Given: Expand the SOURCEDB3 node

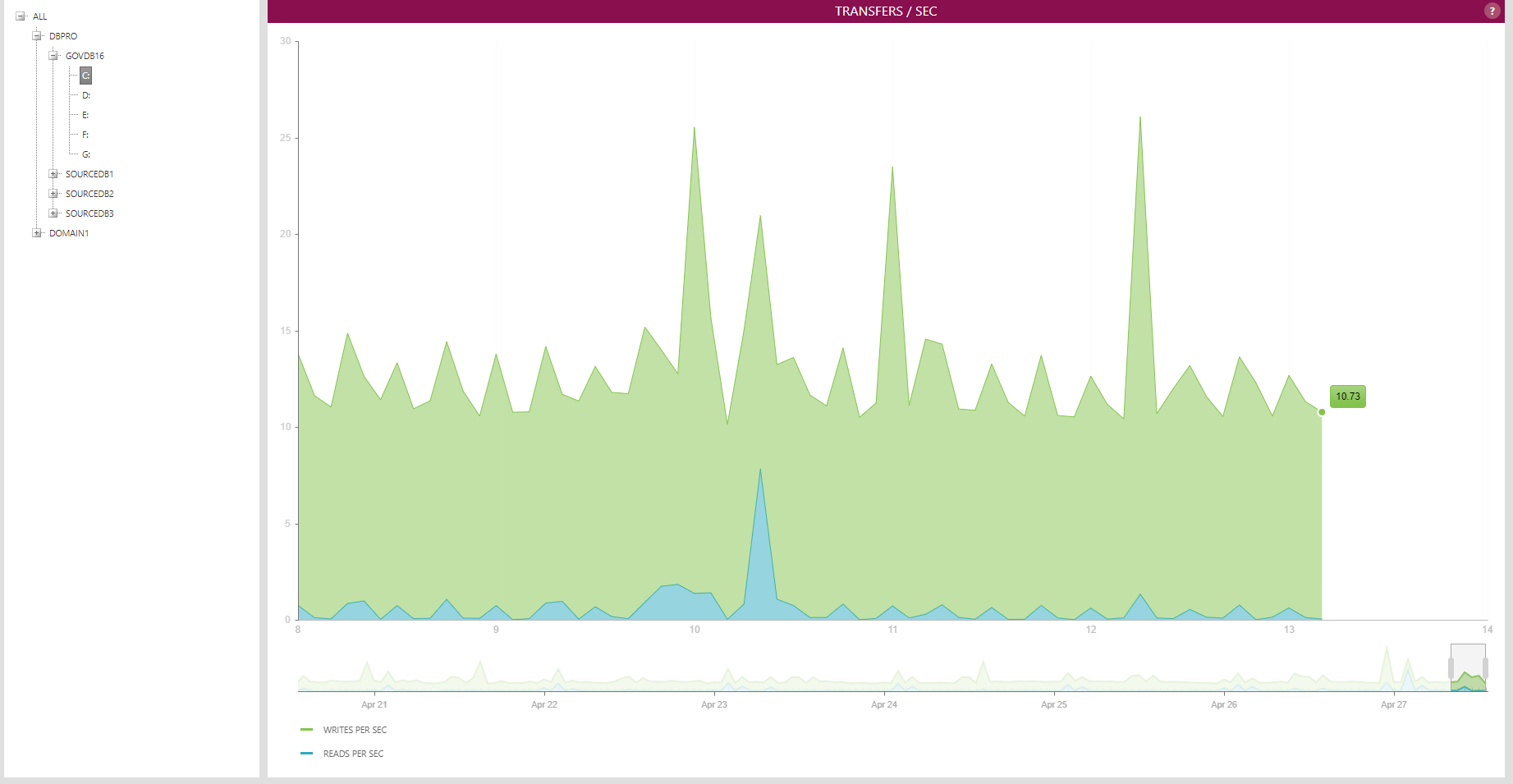Looking at the screenshot, I should [53, 213].
